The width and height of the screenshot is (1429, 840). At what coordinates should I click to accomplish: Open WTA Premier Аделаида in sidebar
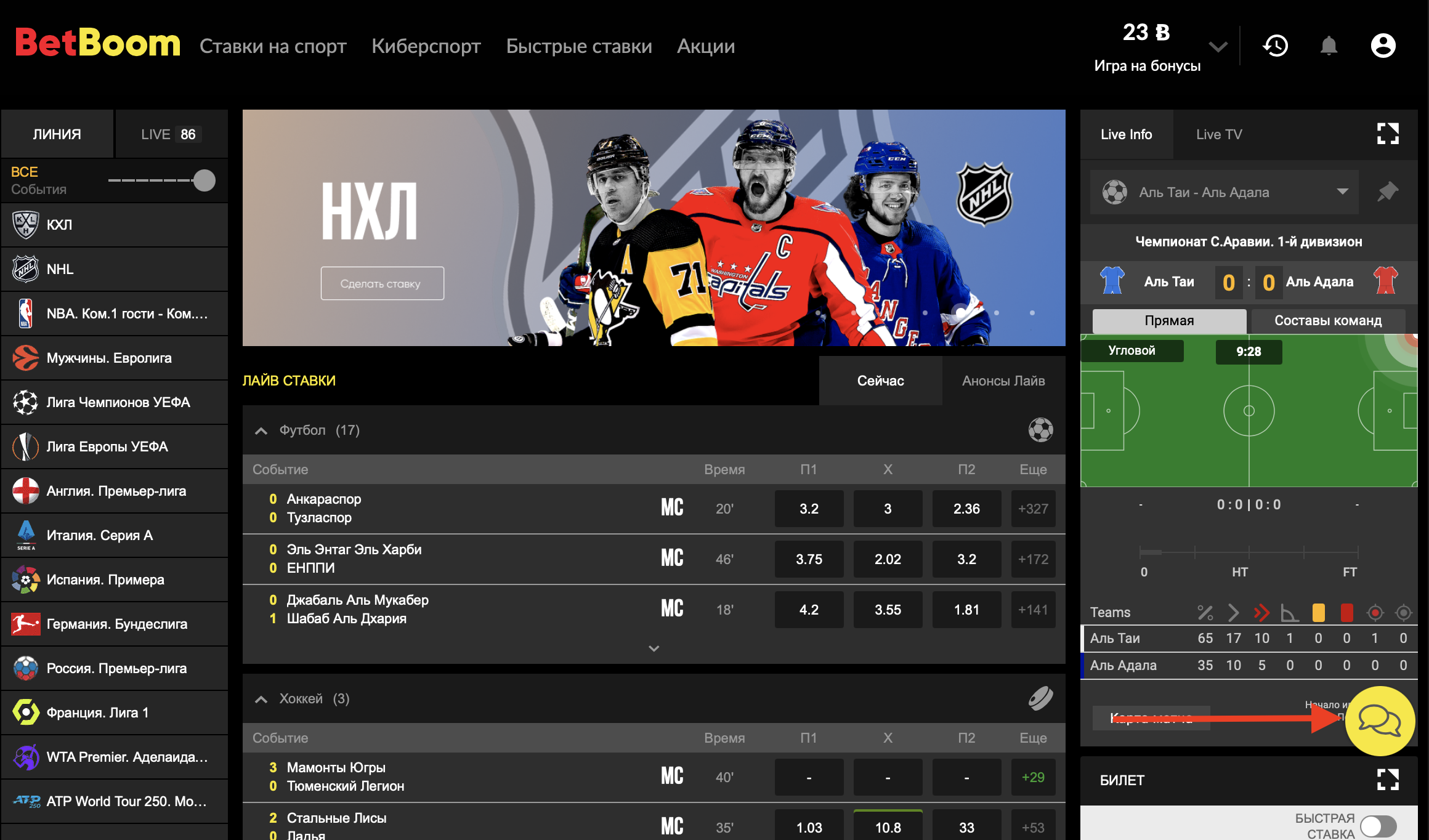(115, 757)
